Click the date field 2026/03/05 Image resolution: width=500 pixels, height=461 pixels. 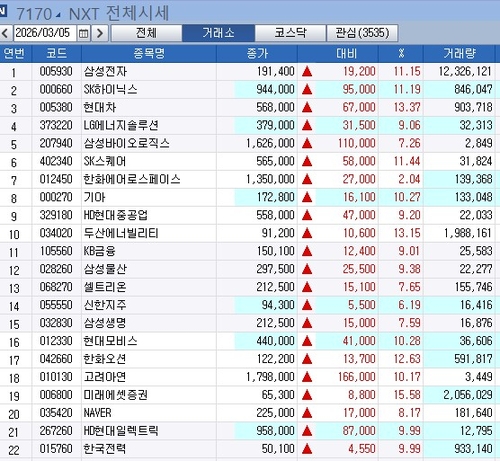pyautogui.click(x=45, y=33)
